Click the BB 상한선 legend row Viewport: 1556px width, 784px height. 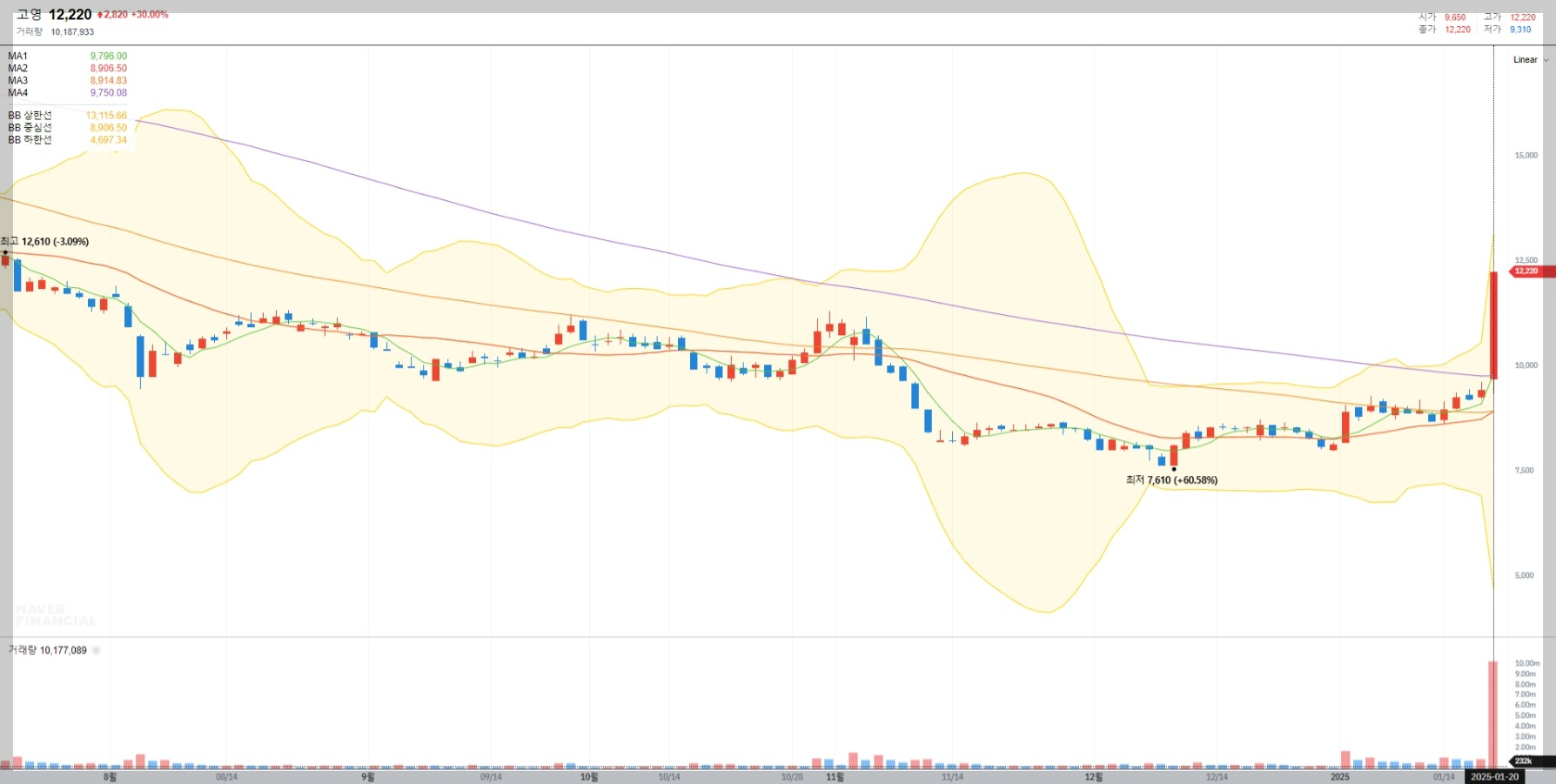[x=67, y=115]
